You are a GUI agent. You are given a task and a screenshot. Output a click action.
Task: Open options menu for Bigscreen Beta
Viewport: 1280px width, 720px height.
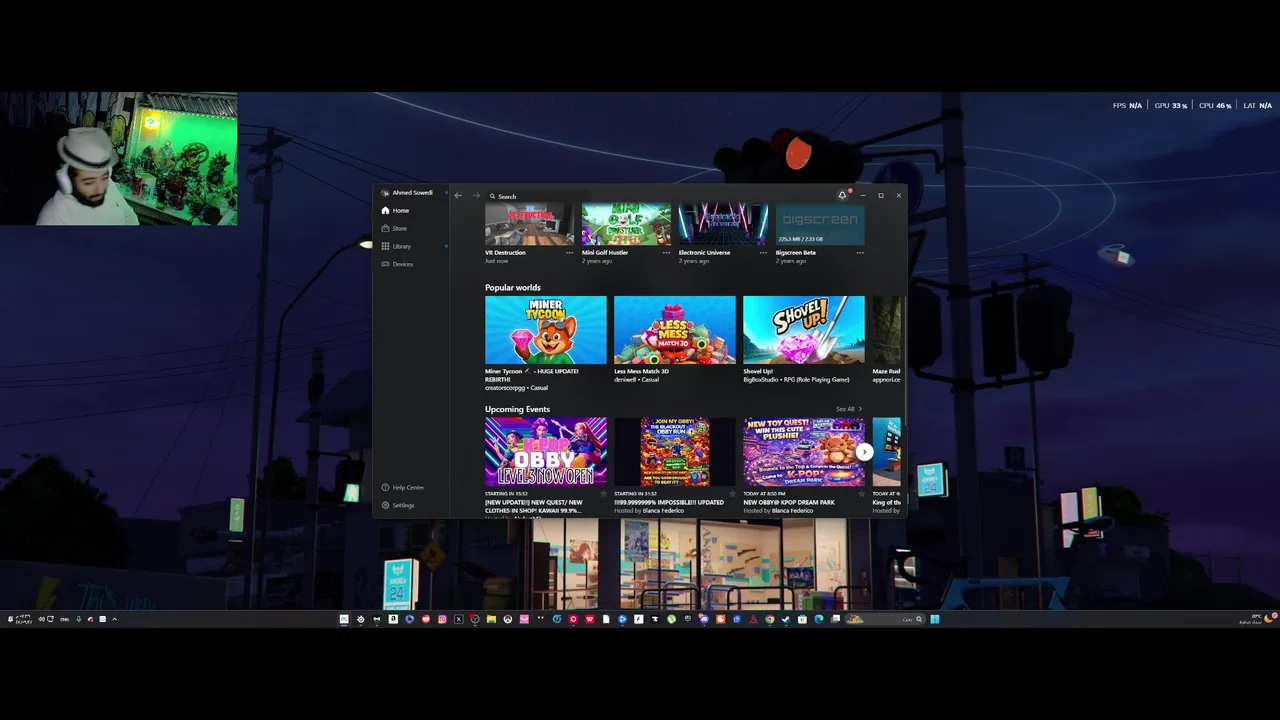pyautogui.click(x=860, y=253)
